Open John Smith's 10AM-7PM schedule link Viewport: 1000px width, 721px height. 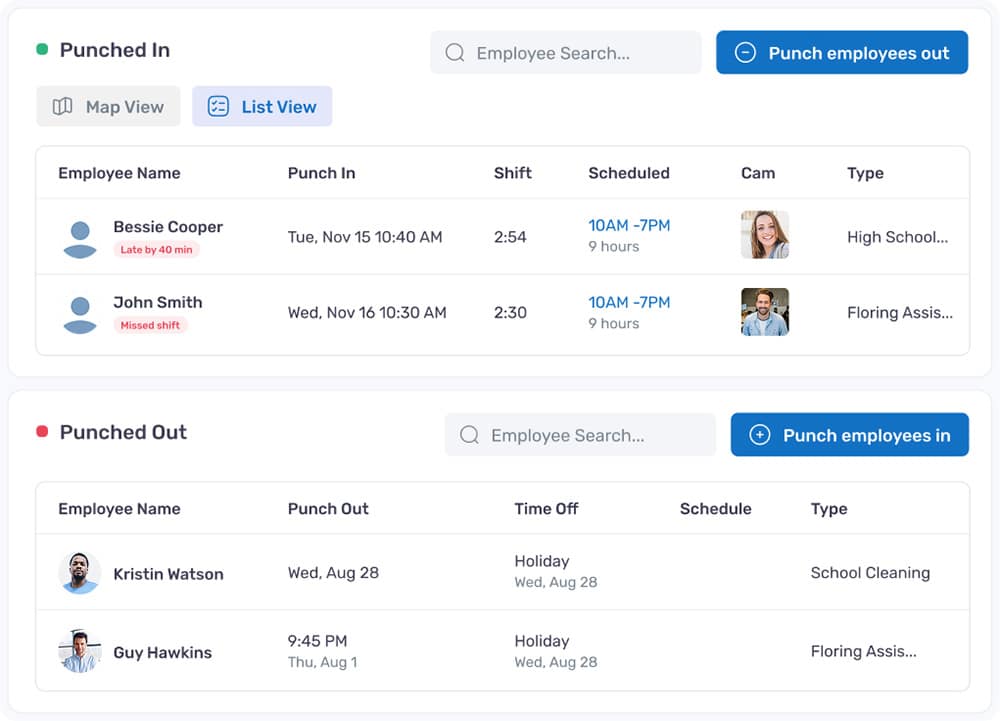(x=629, y=302)
